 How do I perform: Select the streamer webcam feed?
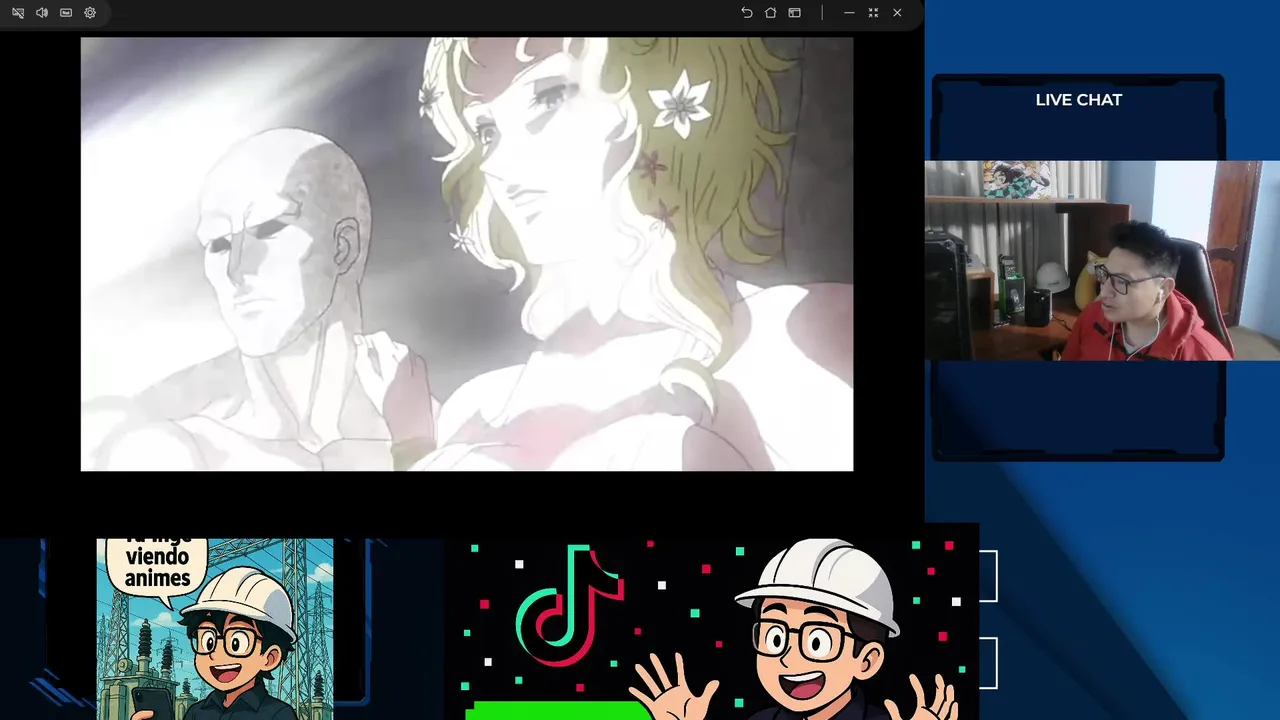pos(1102,260)
